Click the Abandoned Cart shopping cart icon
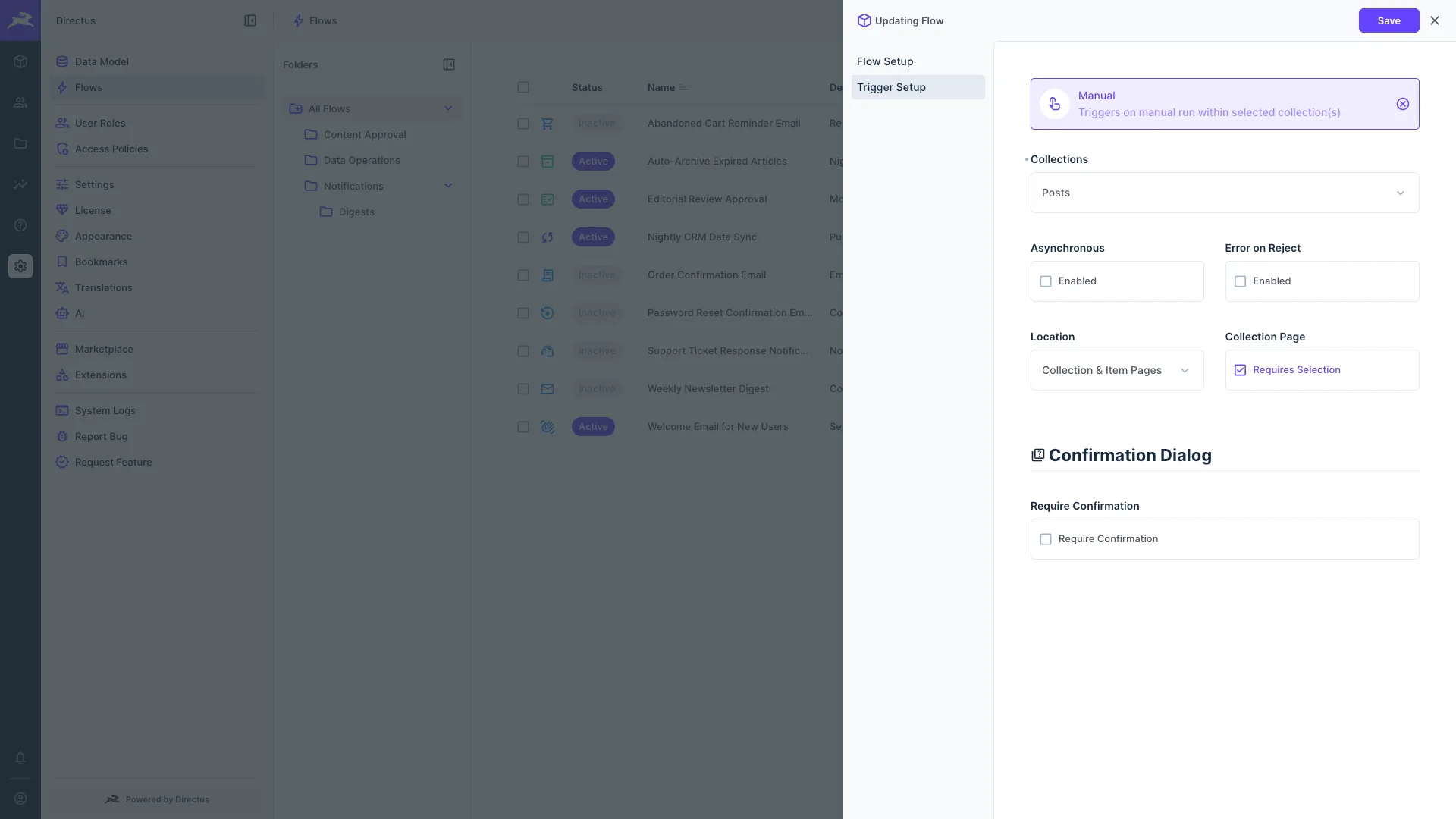This screenshot has height=819, width=1456. [548, 124]
